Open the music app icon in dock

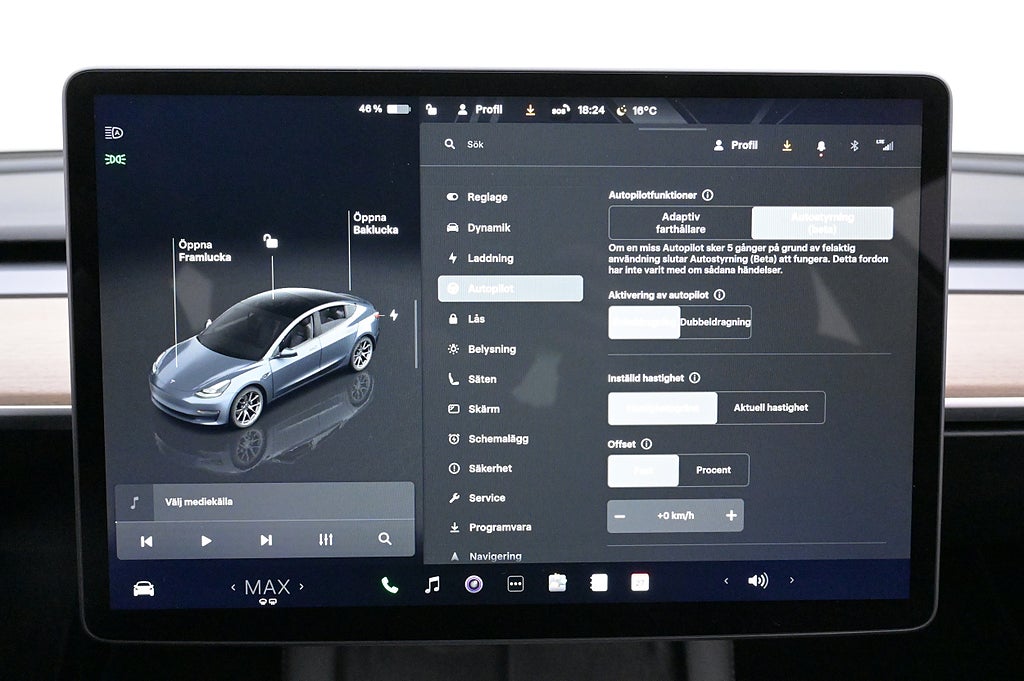(x=432, y=584)
